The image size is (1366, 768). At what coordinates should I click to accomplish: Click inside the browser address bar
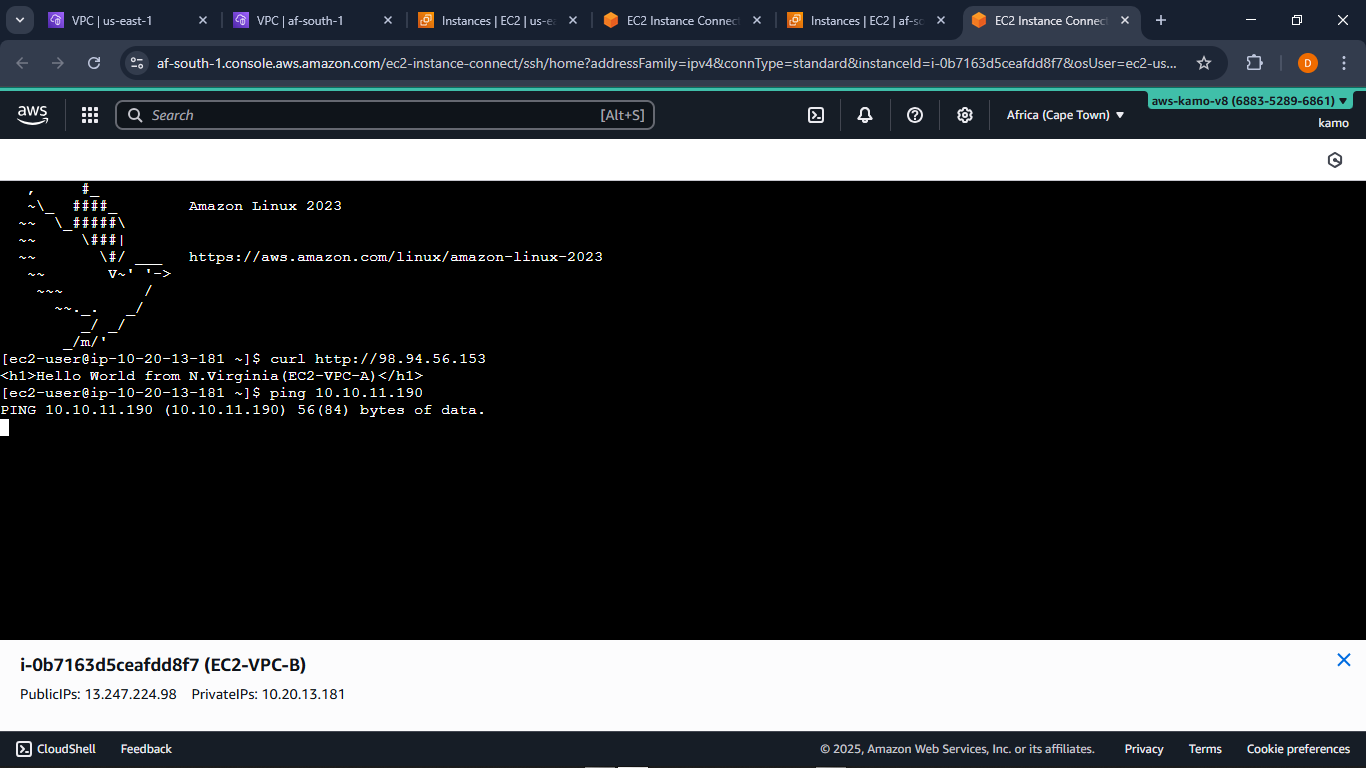pyautogui.click(x=600, y=62)
